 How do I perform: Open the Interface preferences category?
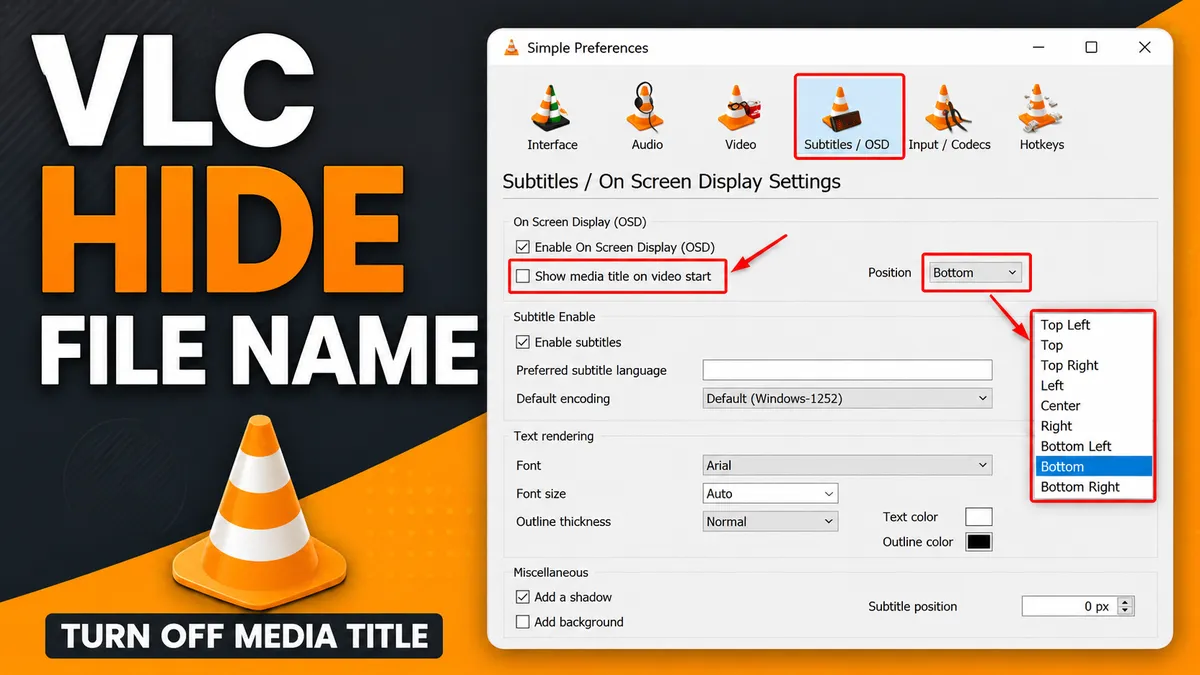coord(552,116)
